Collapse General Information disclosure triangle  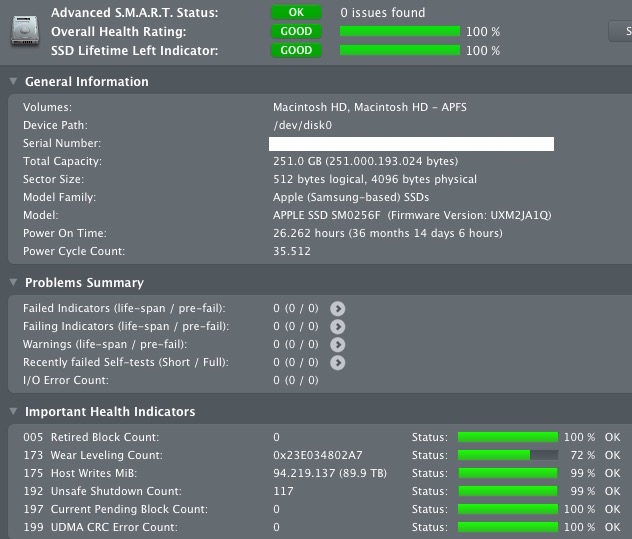[13, 82]
